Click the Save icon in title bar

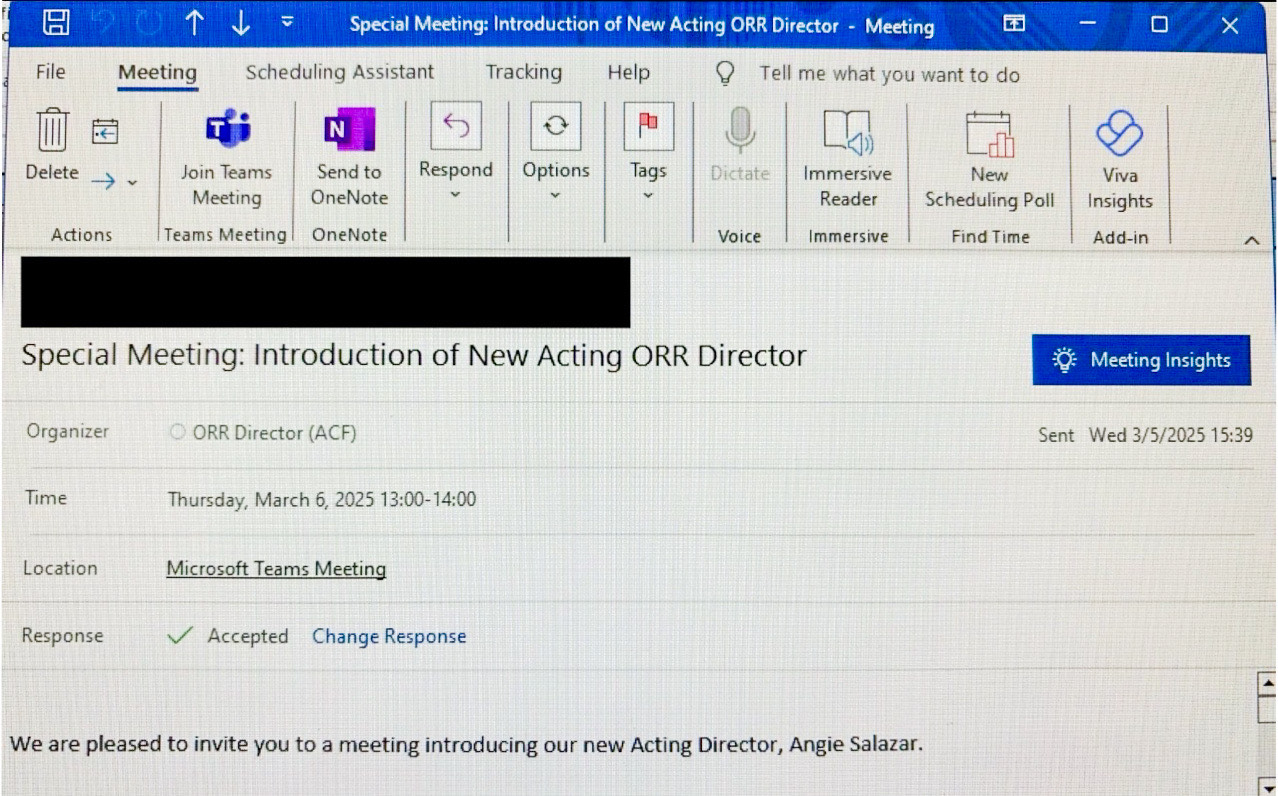click(57, 24)
